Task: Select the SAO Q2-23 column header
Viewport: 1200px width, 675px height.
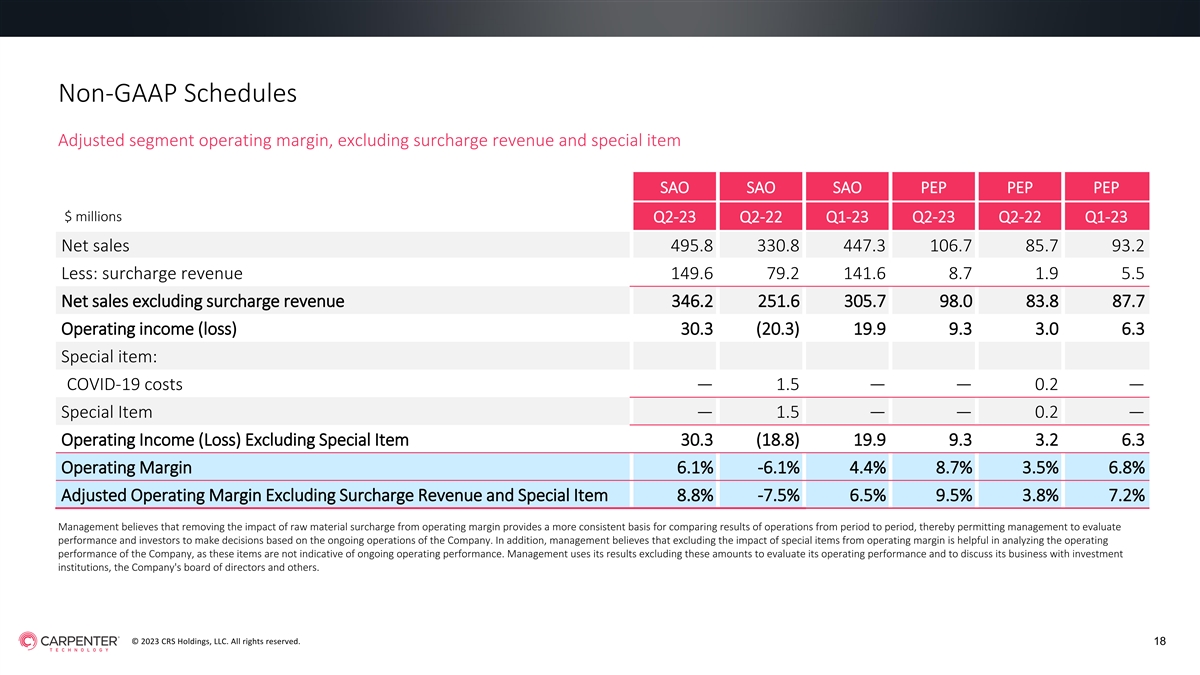Action: [673, 202]
